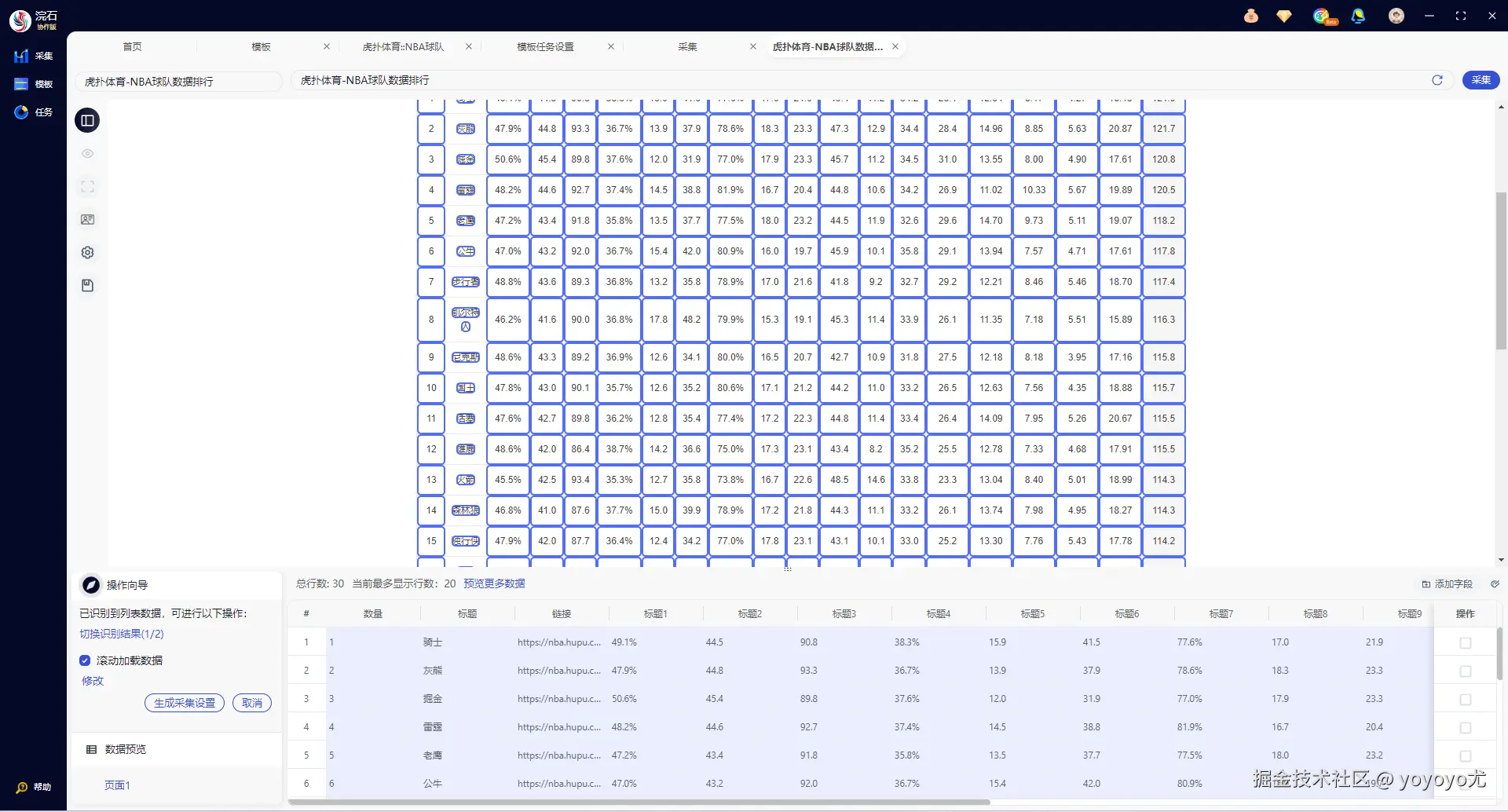Close the active 虎扑体育-NBA球队数据 tab
This screenshot has height=812, width=1508.
click(895, 46)
